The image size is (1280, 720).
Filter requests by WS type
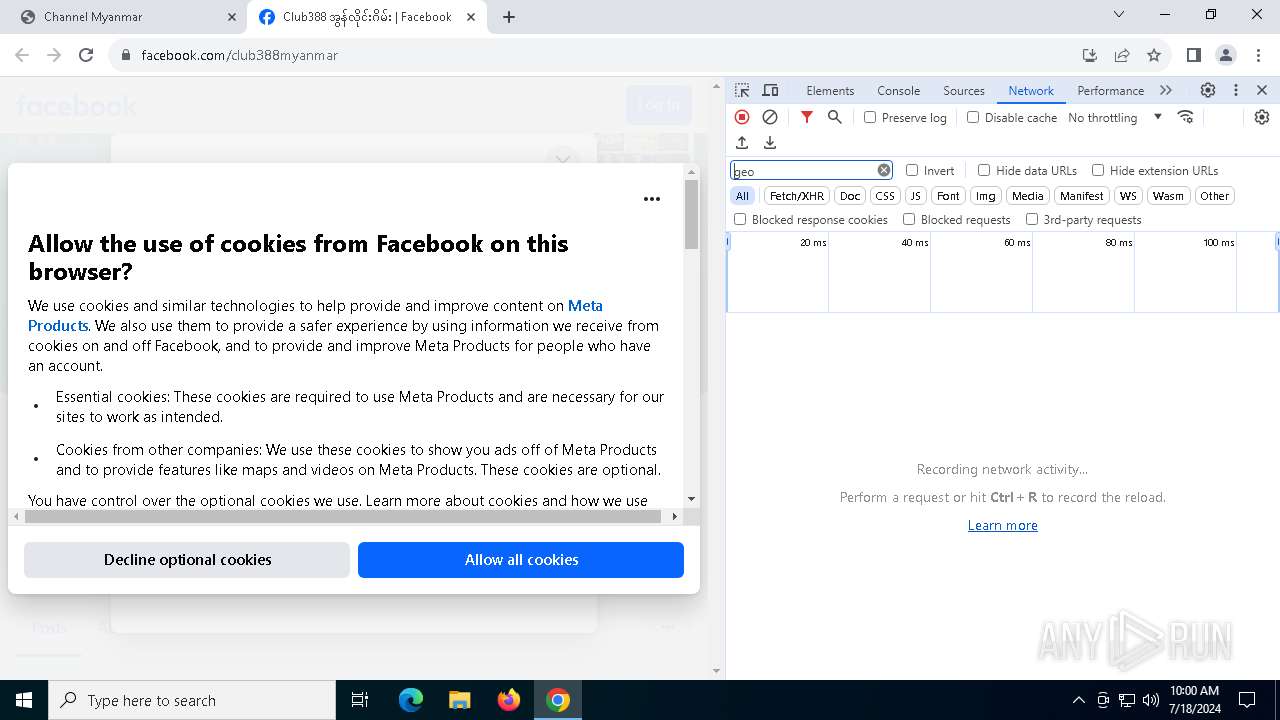click(x=1128, y=196)
